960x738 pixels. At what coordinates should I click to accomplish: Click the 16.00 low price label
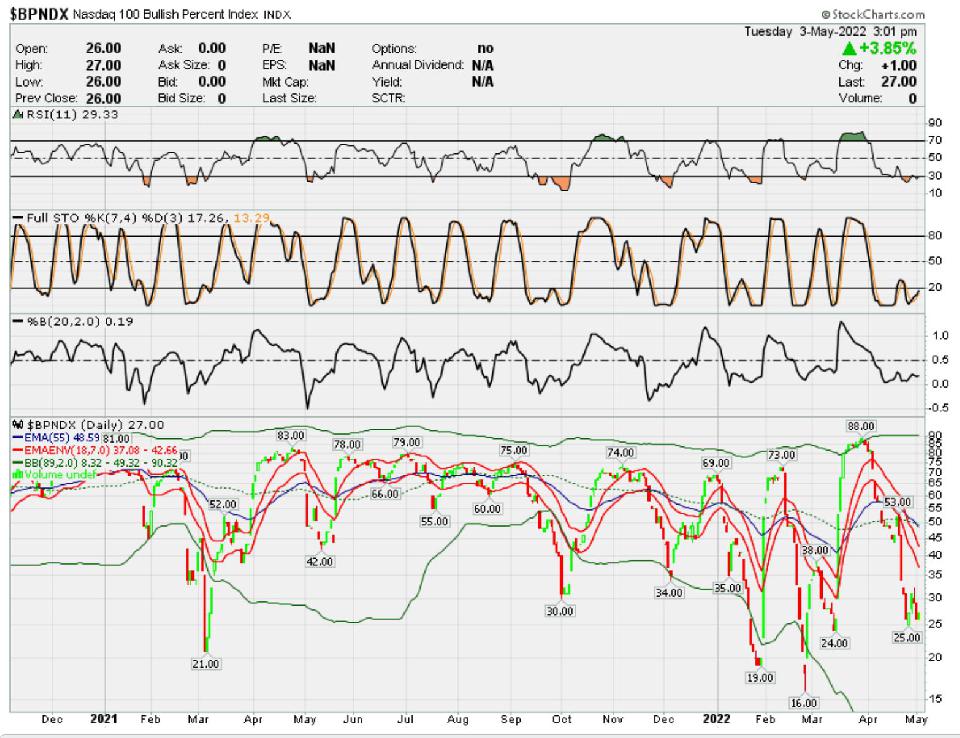[803, 703]
